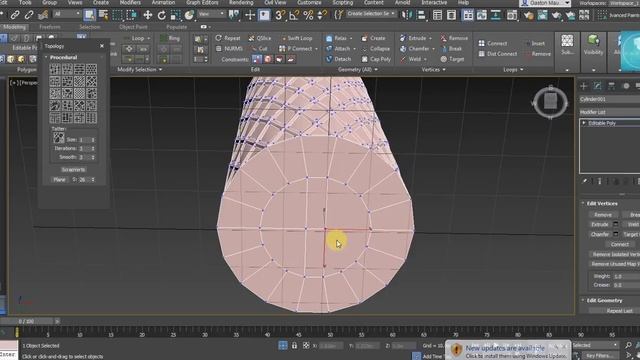Click the Dist Connect tool
The height and width of the screenshot is (360, 640).
coord(498,54)
